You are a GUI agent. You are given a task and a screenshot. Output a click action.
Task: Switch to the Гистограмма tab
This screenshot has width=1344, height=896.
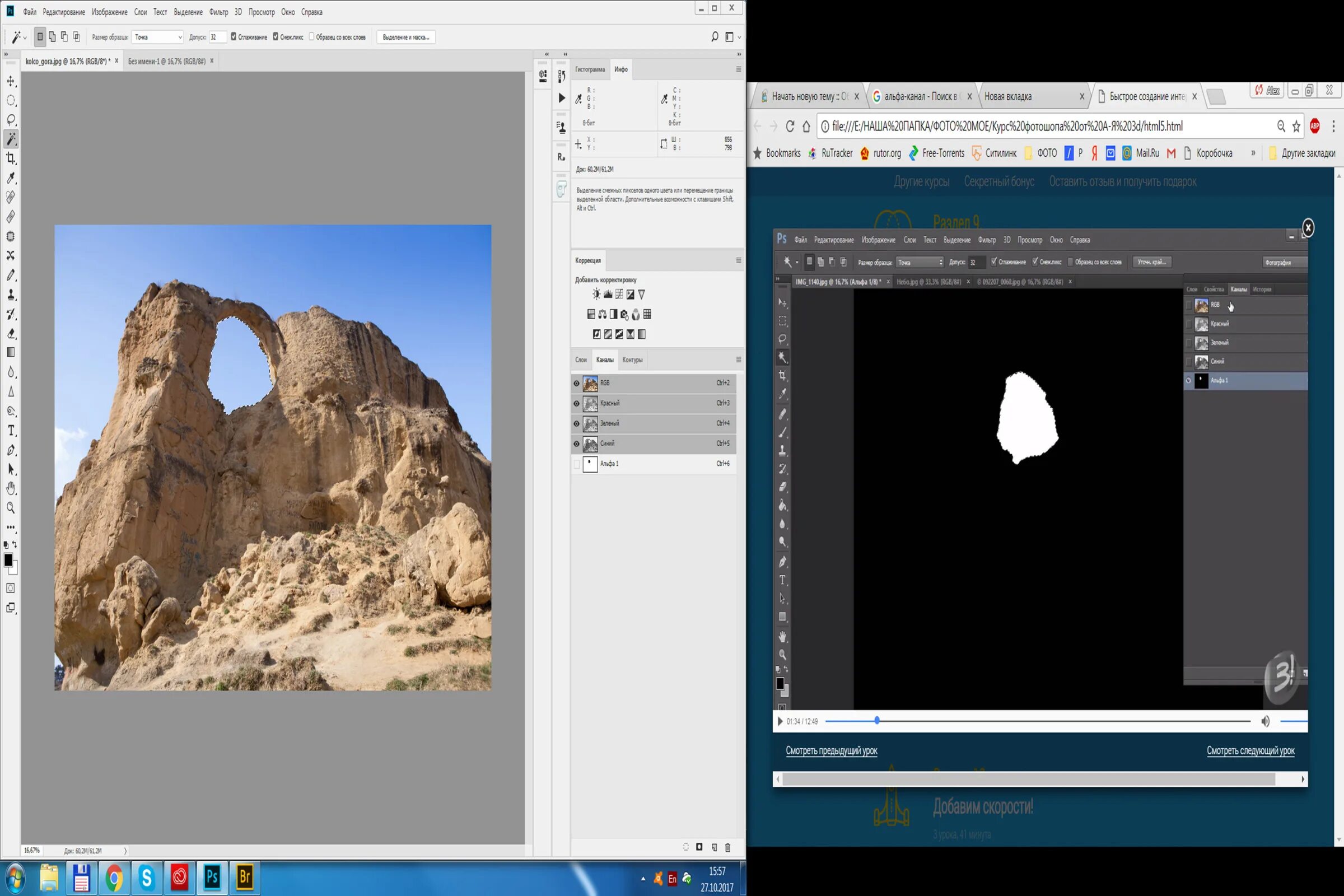pyautogui.click(x=590, y=69)
